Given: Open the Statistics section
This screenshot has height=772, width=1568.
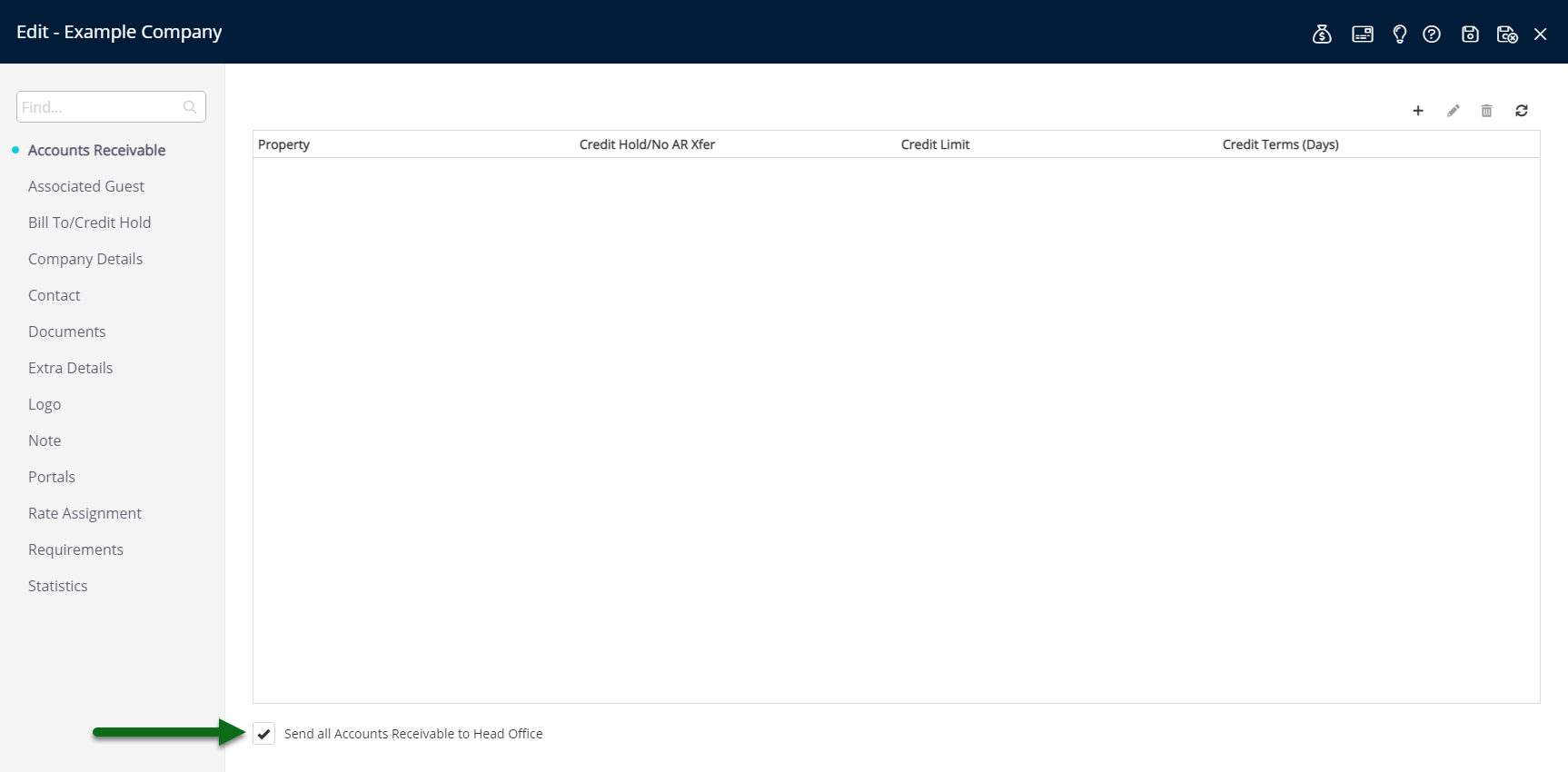Looking at the screenshot, I should (x=57, y=586).
